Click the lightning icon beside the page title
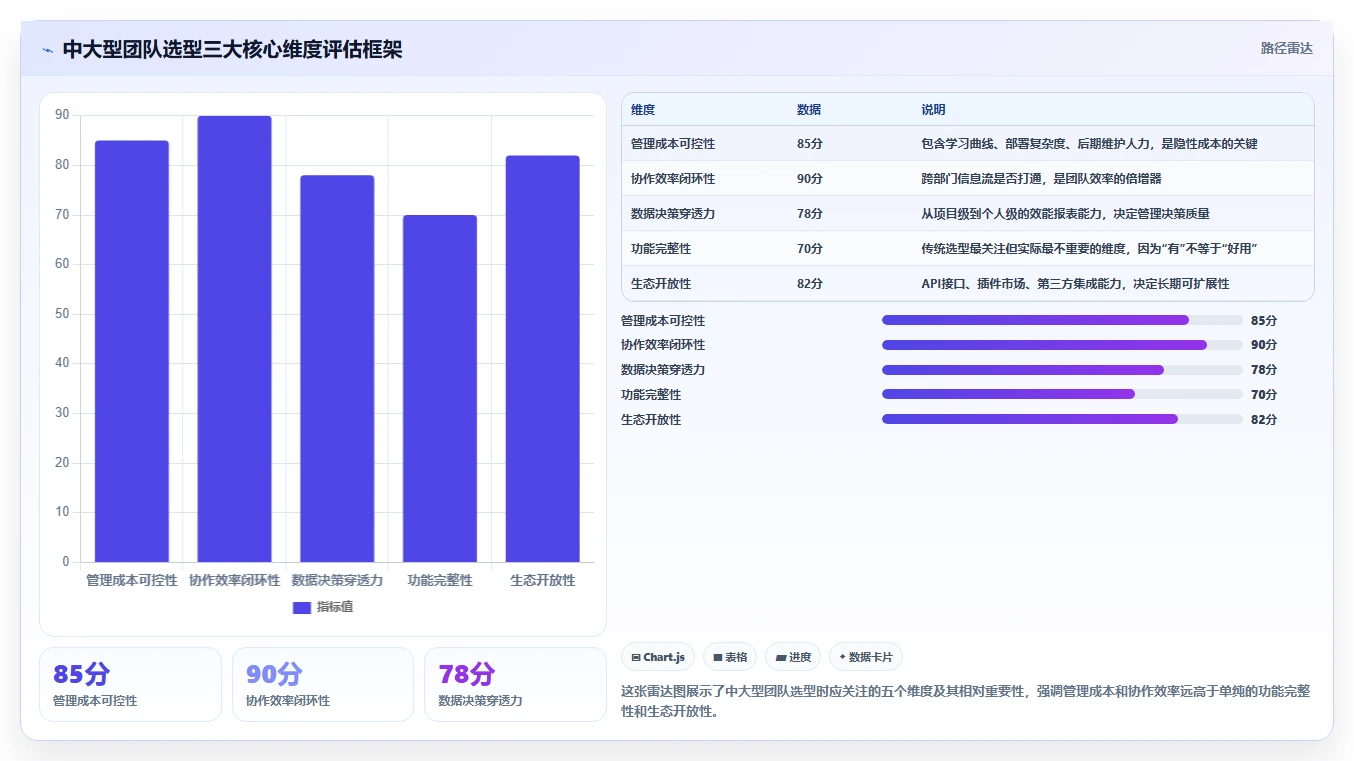The width and height of the screenshot is (1354, 761). click(48, 50)
